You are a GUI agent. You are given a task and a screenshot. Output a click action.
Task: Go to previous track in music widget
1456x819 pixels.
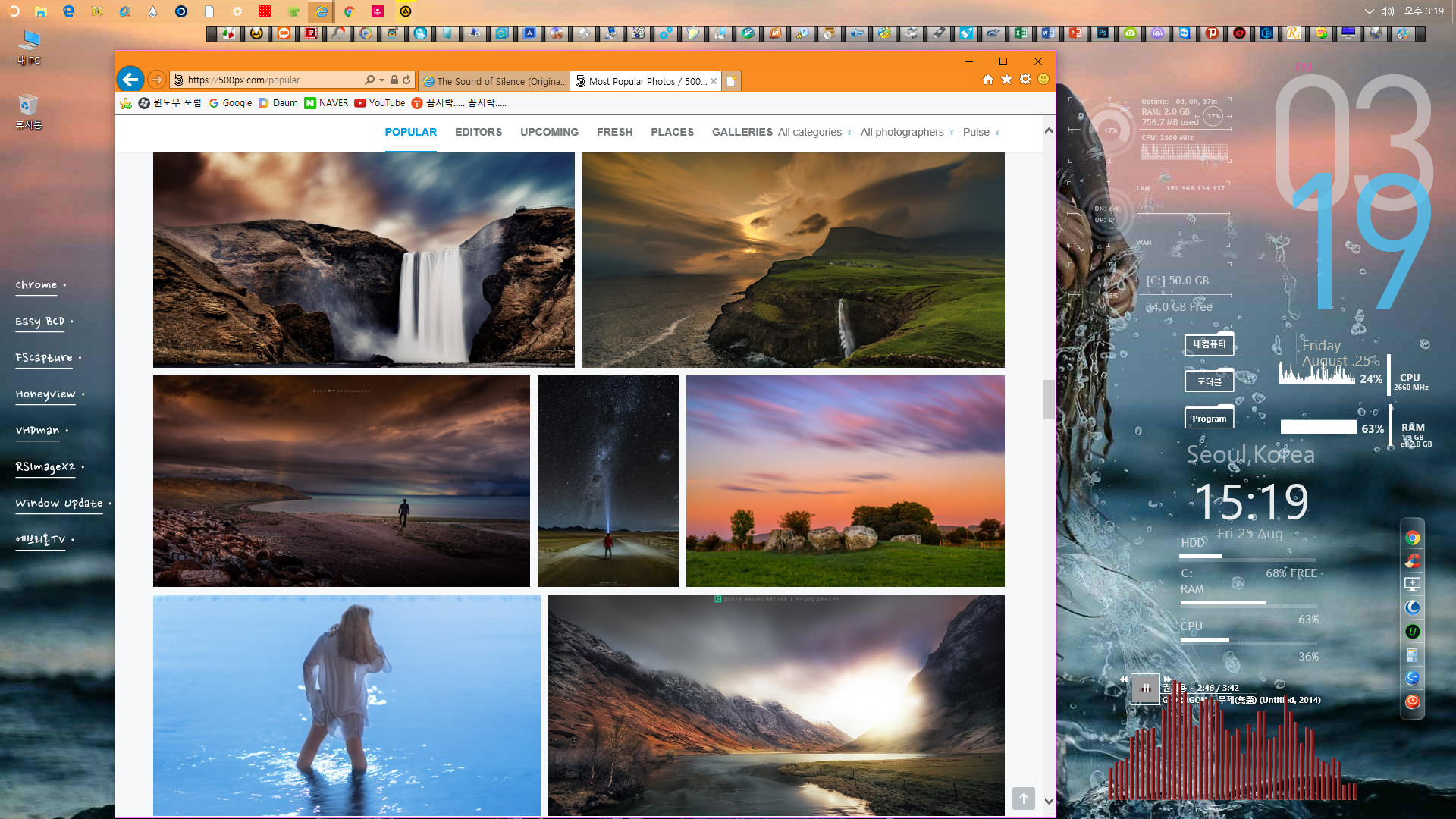coord(1124,679)
